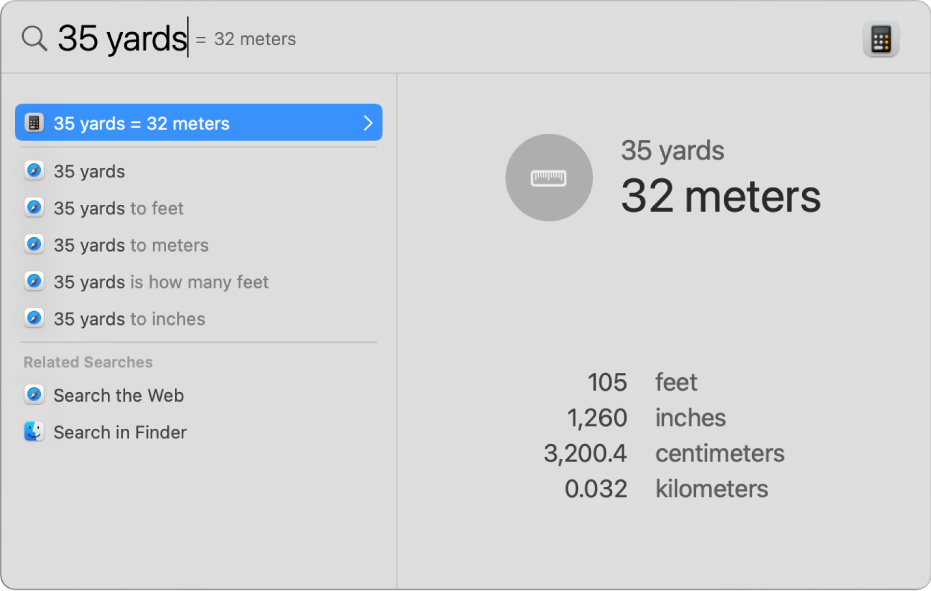Click Safari icon beside '35 yards to inches'
The height and width of the screenshot is (591, 931).
pyautogui.click(x=34, y=319)
